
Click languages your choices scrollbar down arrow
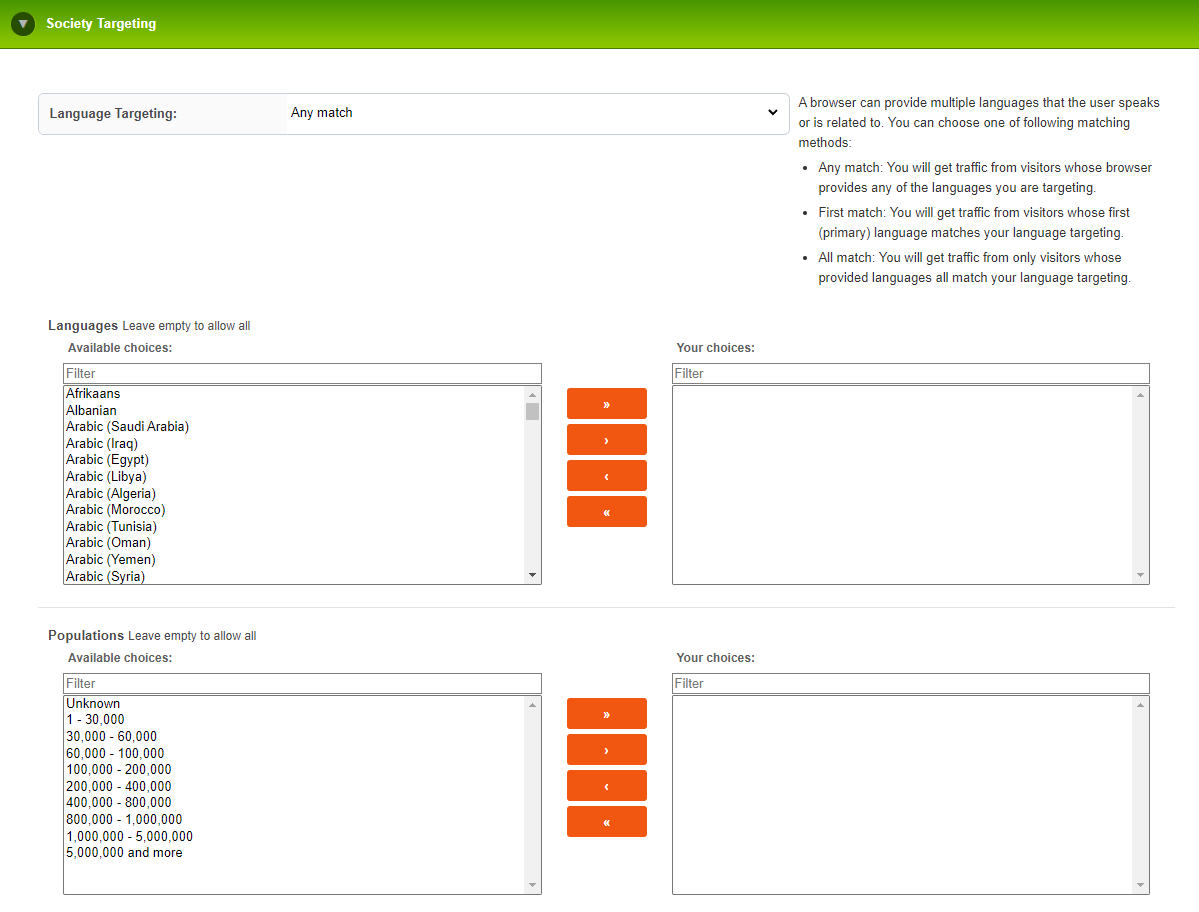point(1140,575)
